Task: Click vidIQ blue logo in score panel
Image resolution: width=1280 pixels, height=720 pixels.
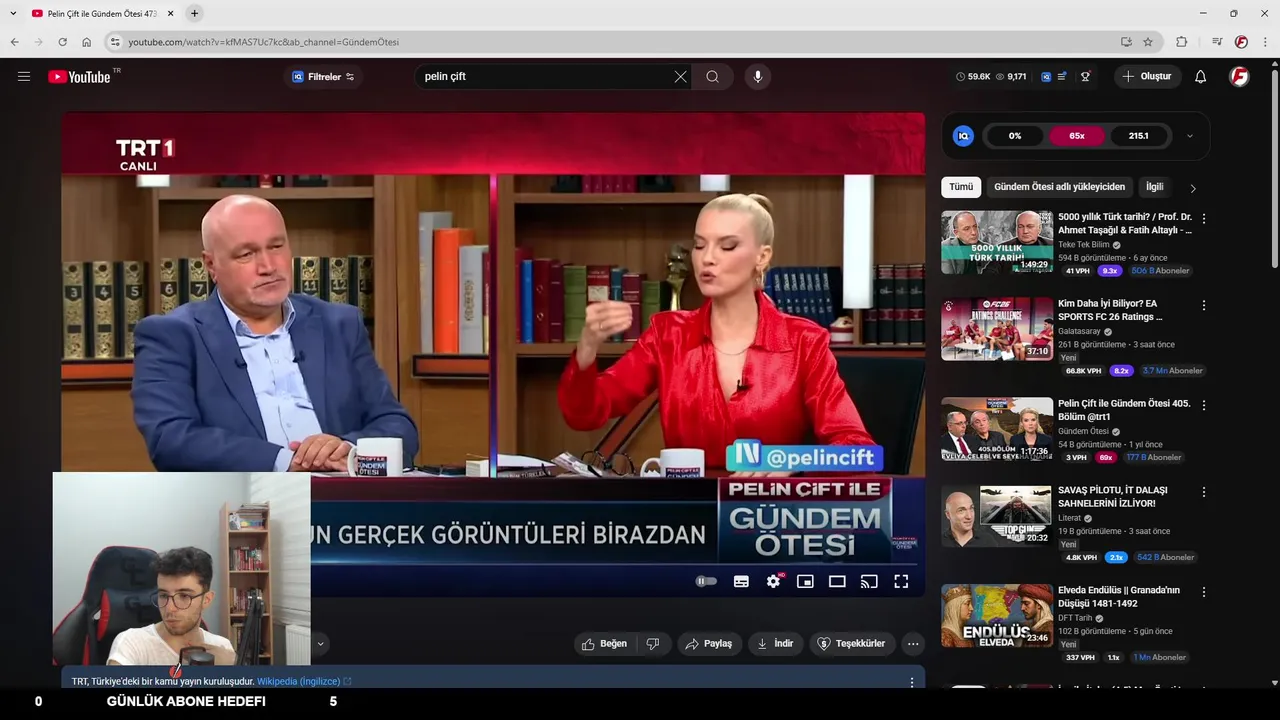Action: (x=963, y=136)
